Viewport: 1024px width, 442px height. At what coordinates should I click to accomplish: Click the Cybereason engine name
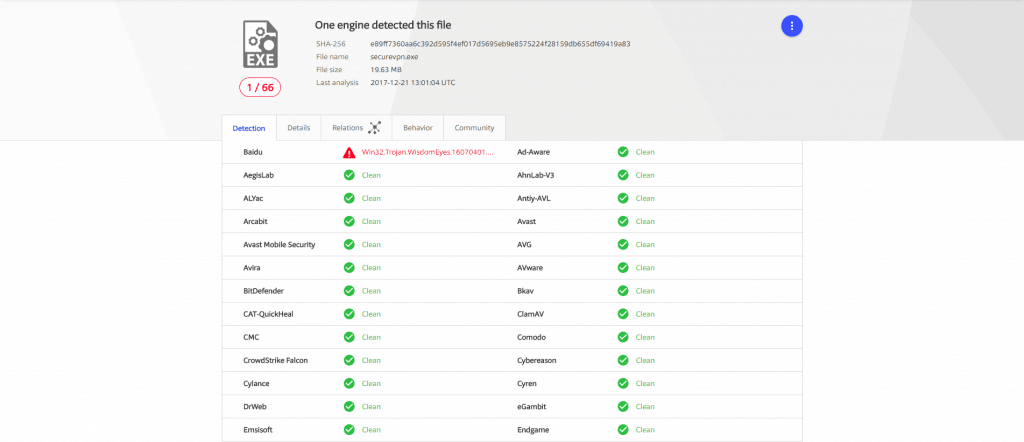pyautogui.click(x=536, y=360)
